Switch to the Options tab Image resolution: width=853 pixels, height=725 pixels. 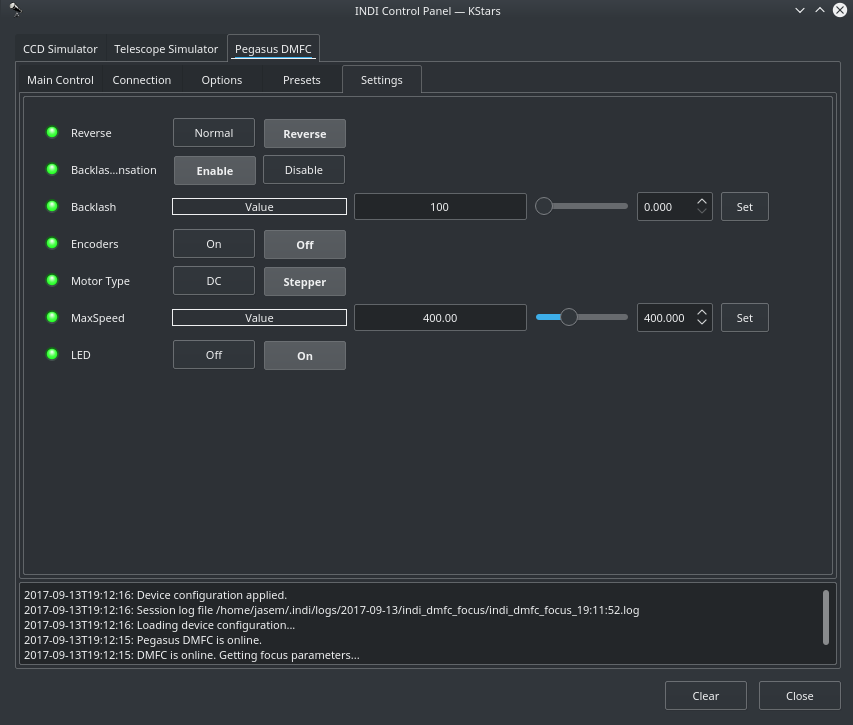click(x=221, y=80)
